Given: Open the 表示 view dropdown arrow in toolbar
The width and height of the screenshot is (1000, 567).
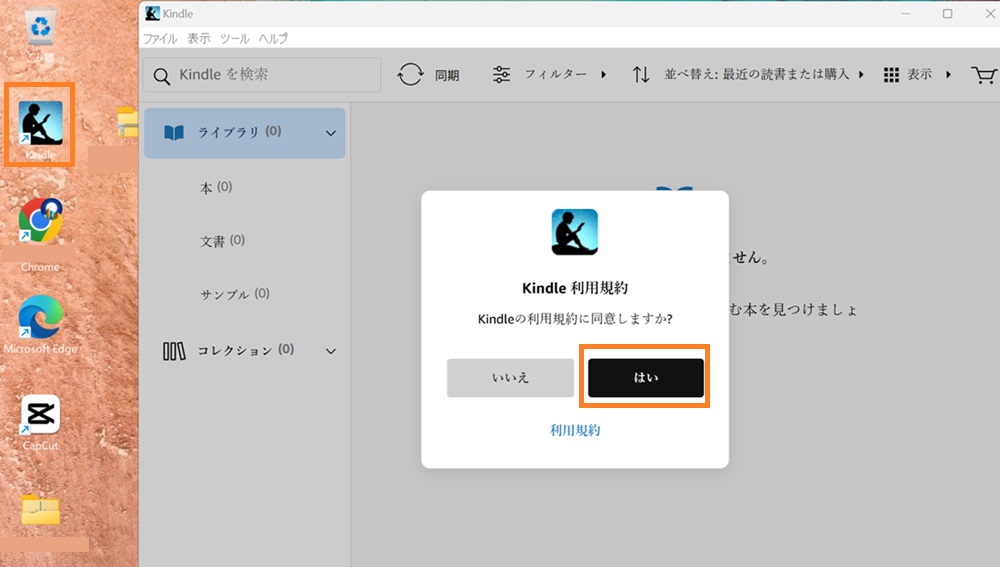Looking at the screenshot, I should click(x=948, y=75).
